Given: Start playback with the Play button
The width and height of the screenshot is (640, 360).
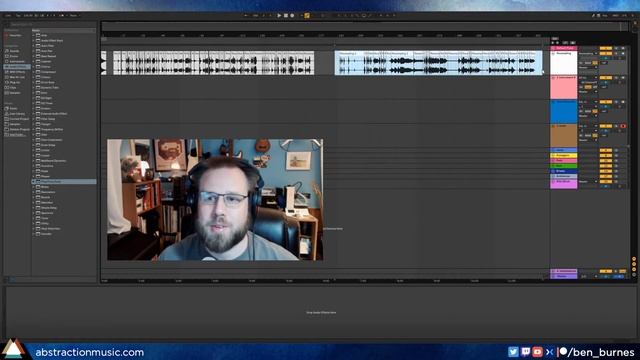Looking at the screenshot, I should coord(279,16).
